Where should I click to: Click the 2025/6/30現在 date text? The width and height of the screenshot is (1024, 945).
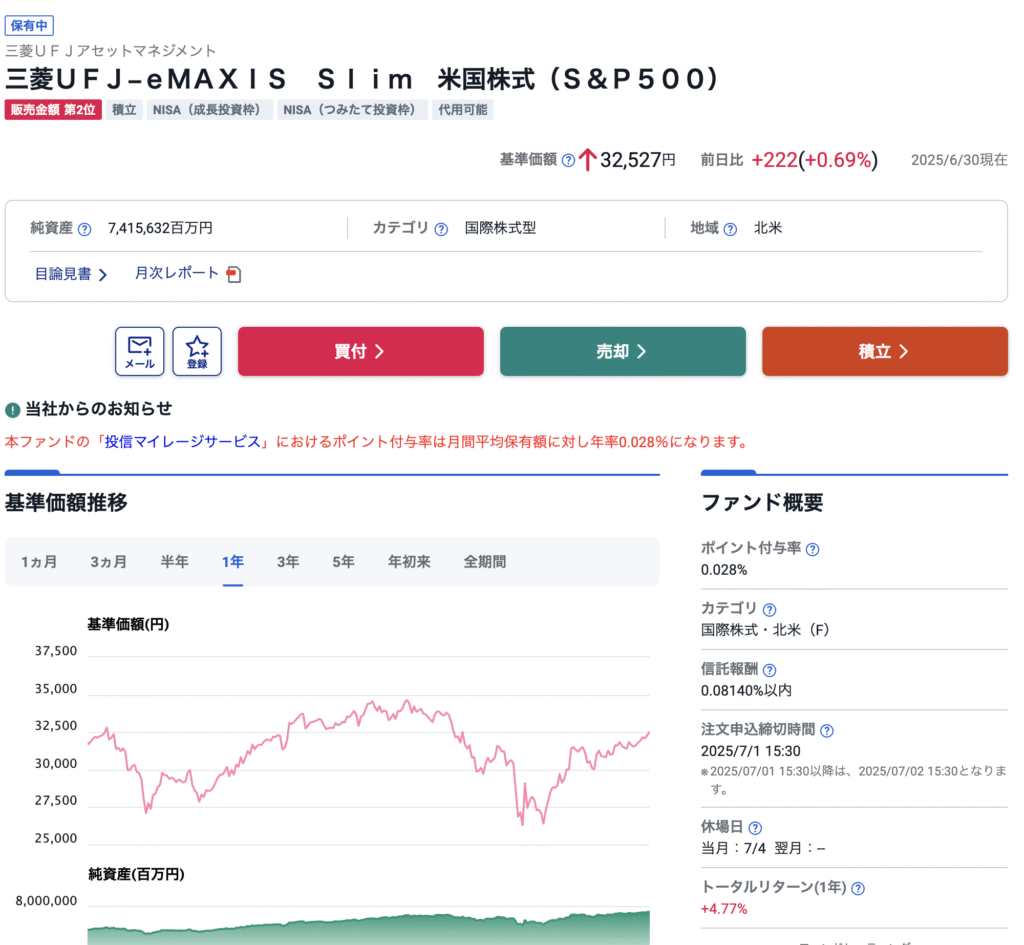(x=959, y=160)
